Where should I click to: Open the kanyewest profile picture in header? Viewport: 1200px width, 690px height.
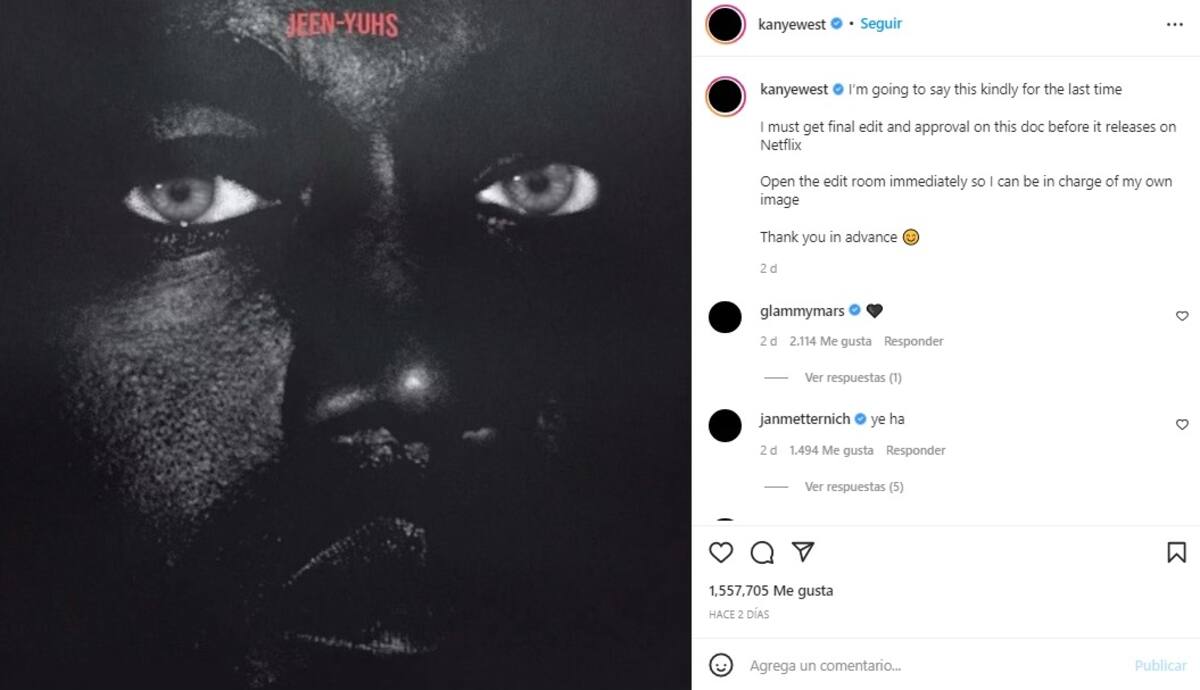tap(725, 25)
